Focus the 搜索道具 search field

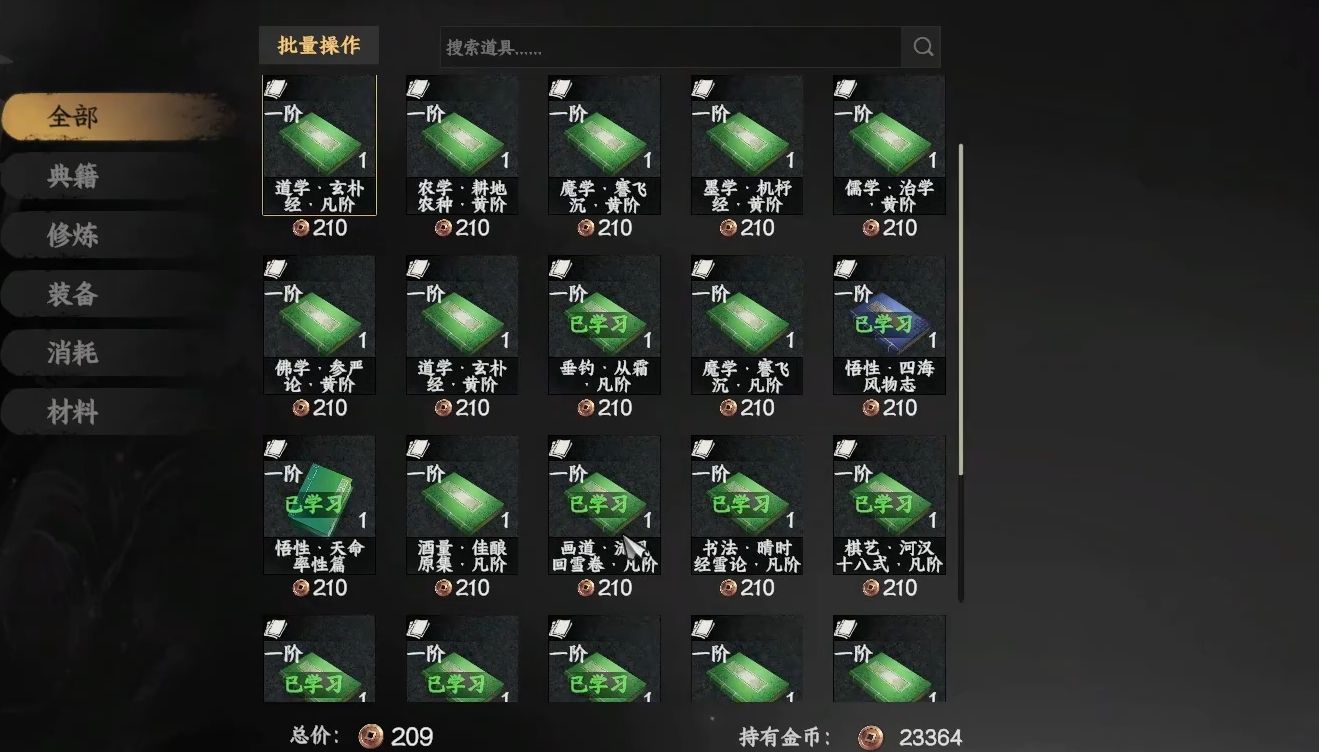671,47
